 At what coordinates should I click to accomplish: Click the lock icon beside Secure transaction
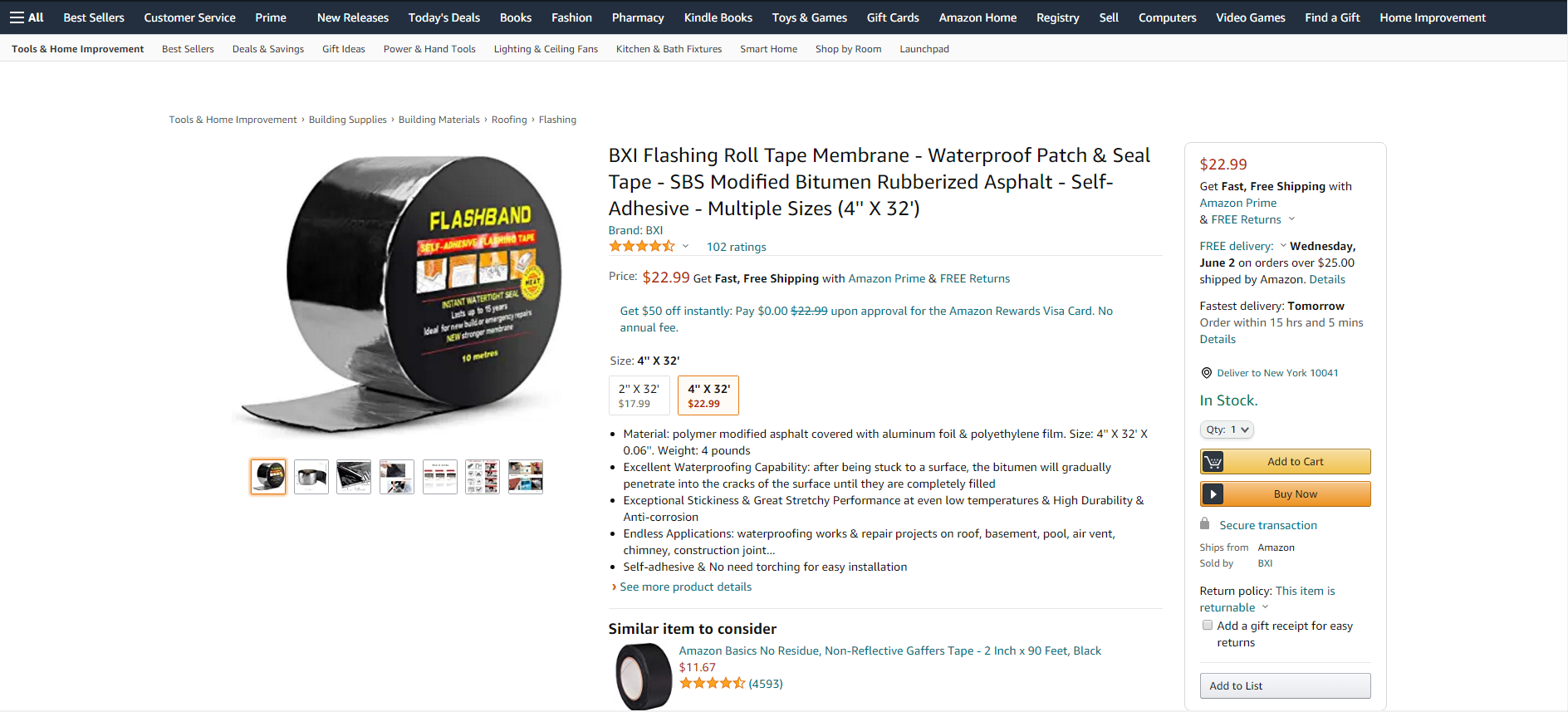(1204, 523)
